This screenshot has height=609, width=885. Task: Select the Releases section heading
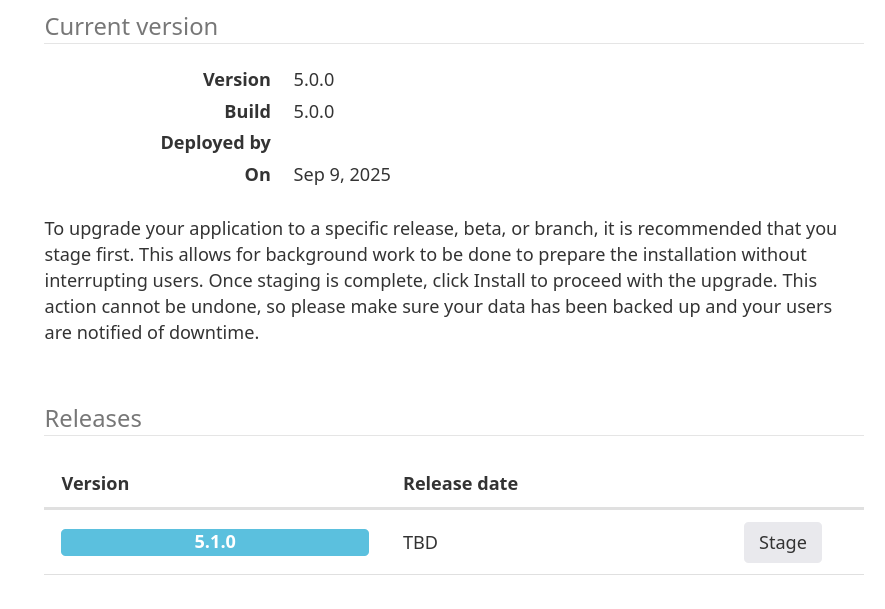(x=93, y=418)
